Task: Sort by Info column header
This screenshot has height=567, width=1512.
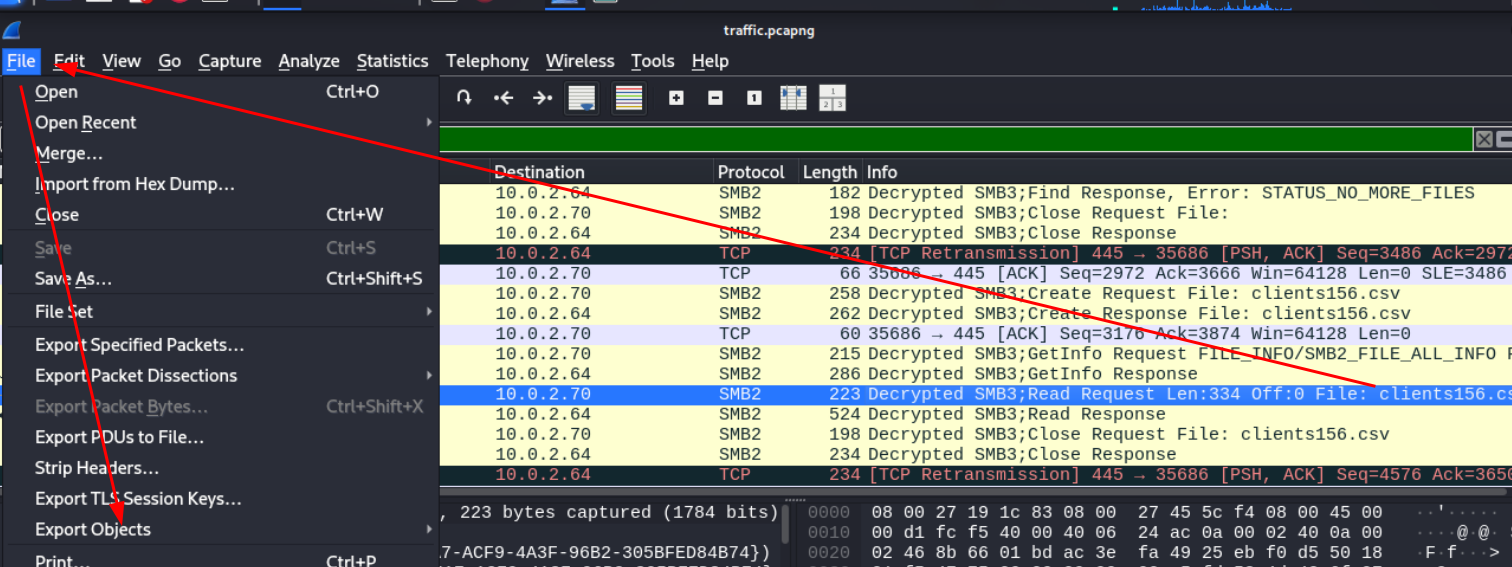Action: tap(1187, 172)
